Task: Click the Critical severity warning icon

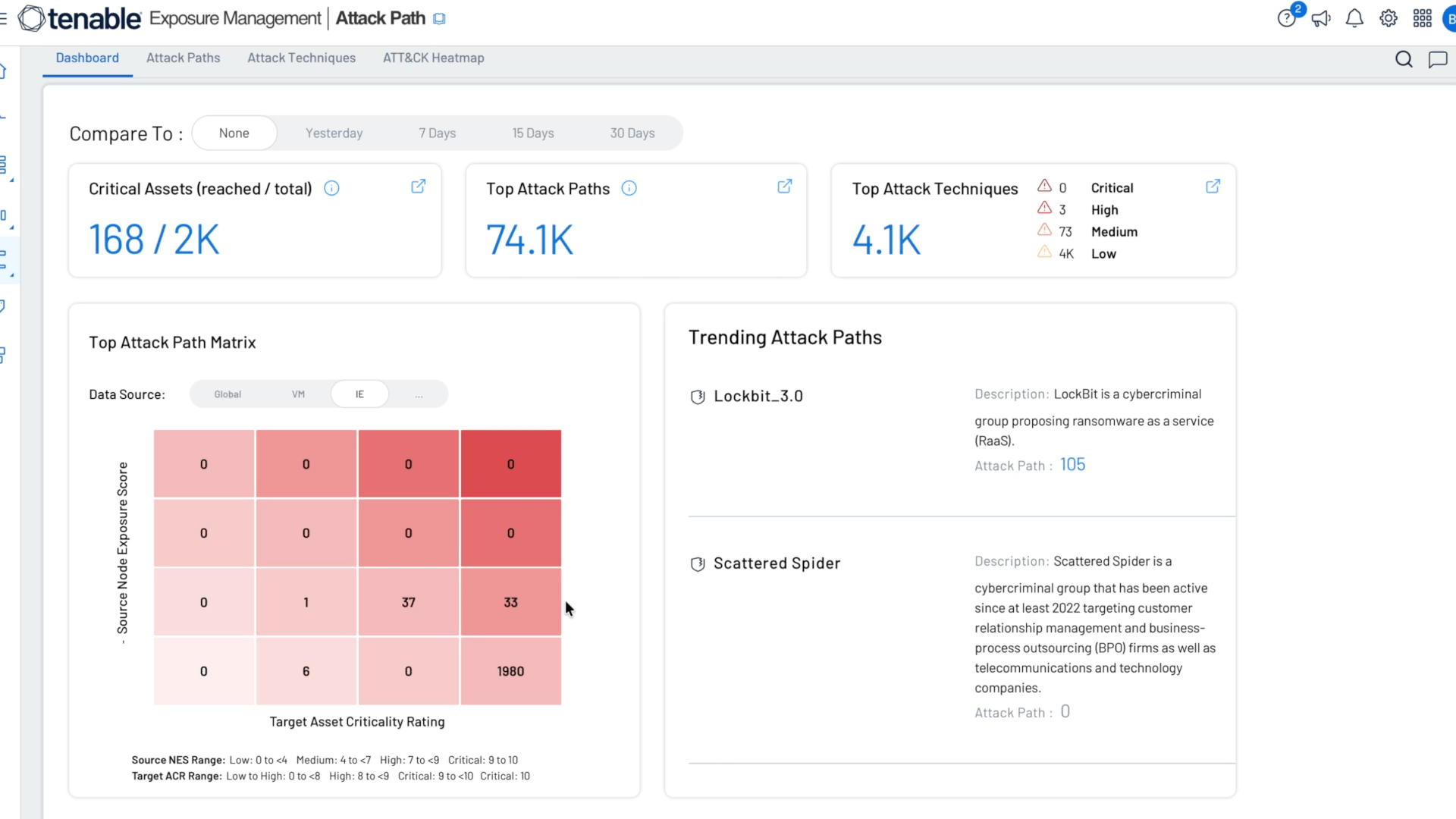Action: (x=1044, y=186)
